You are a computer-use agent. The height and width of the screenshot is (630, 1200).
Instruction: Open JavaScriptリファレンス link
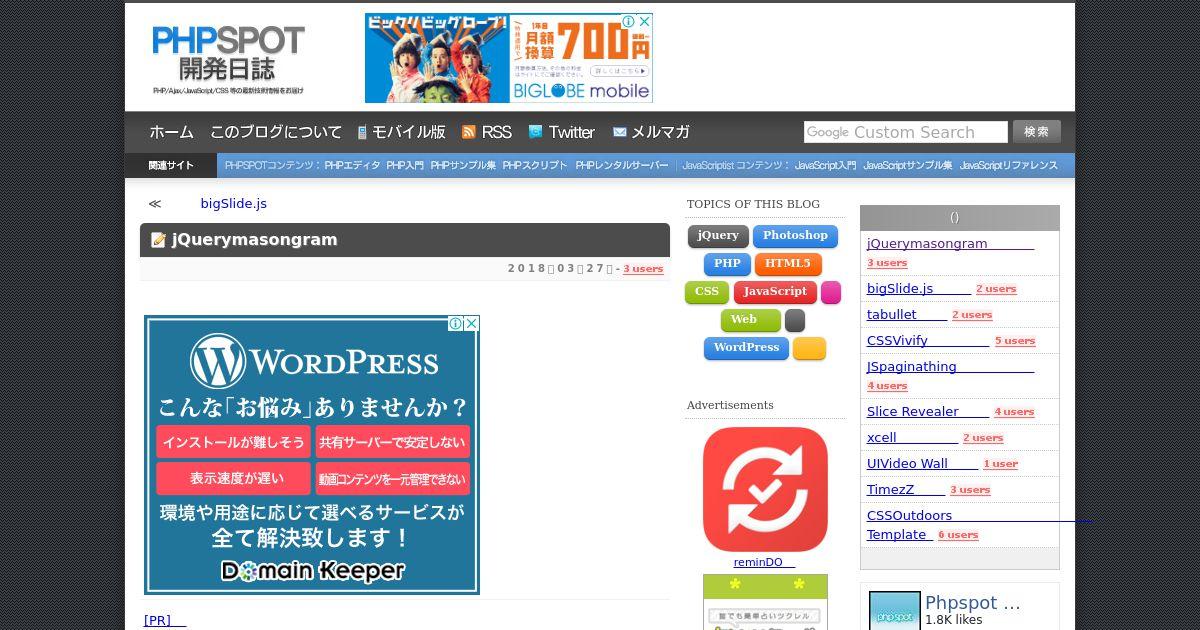(1009, 166)
